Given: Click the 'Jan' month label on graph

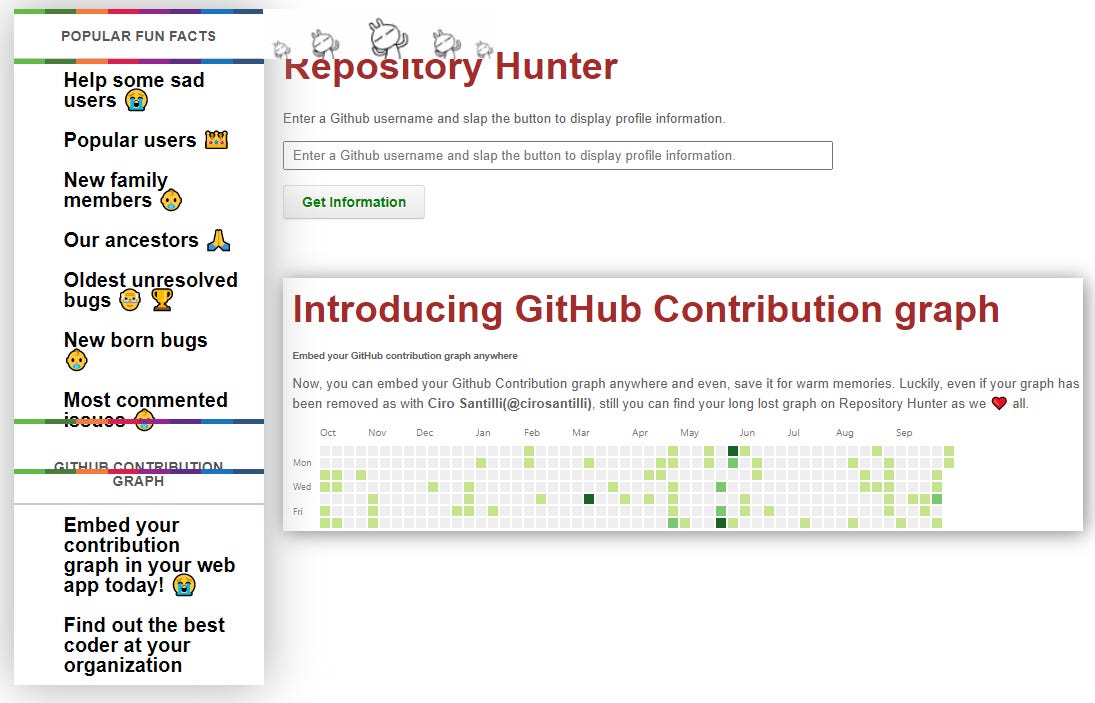Looking at the screenshot, I should pyautogui.click(x=483, y=433).
